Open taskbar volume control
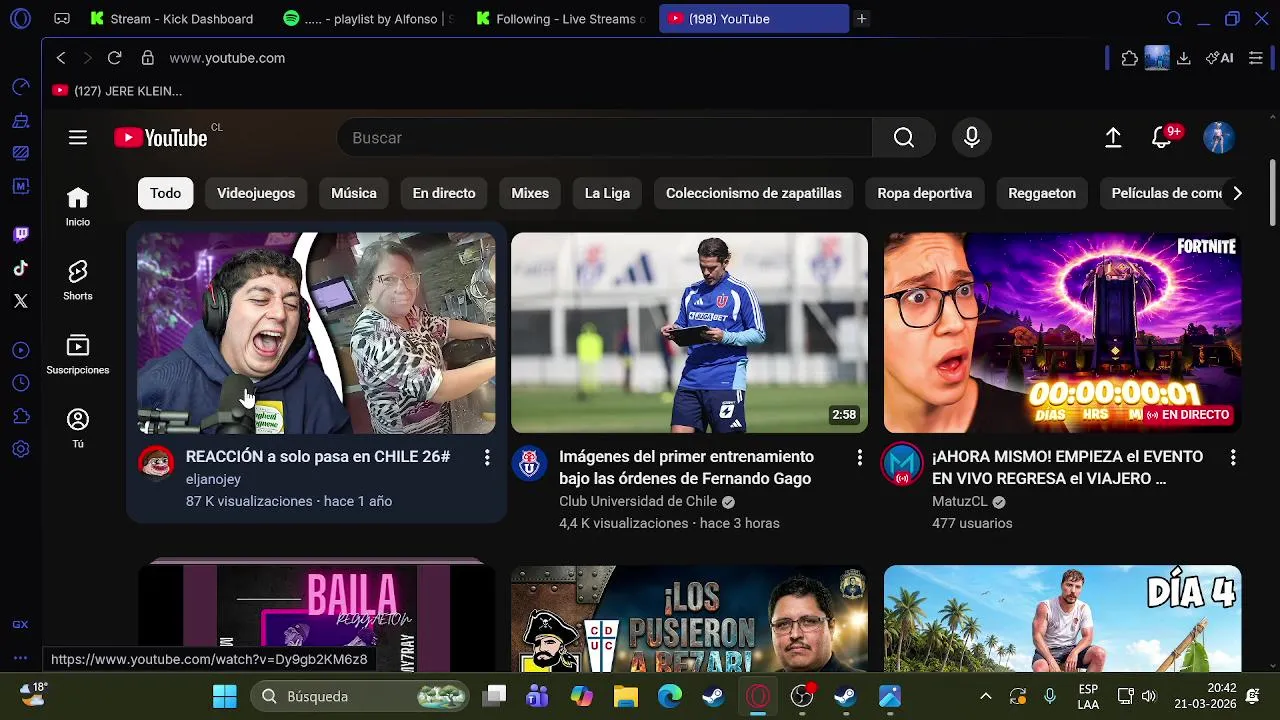 point(1148,696)
